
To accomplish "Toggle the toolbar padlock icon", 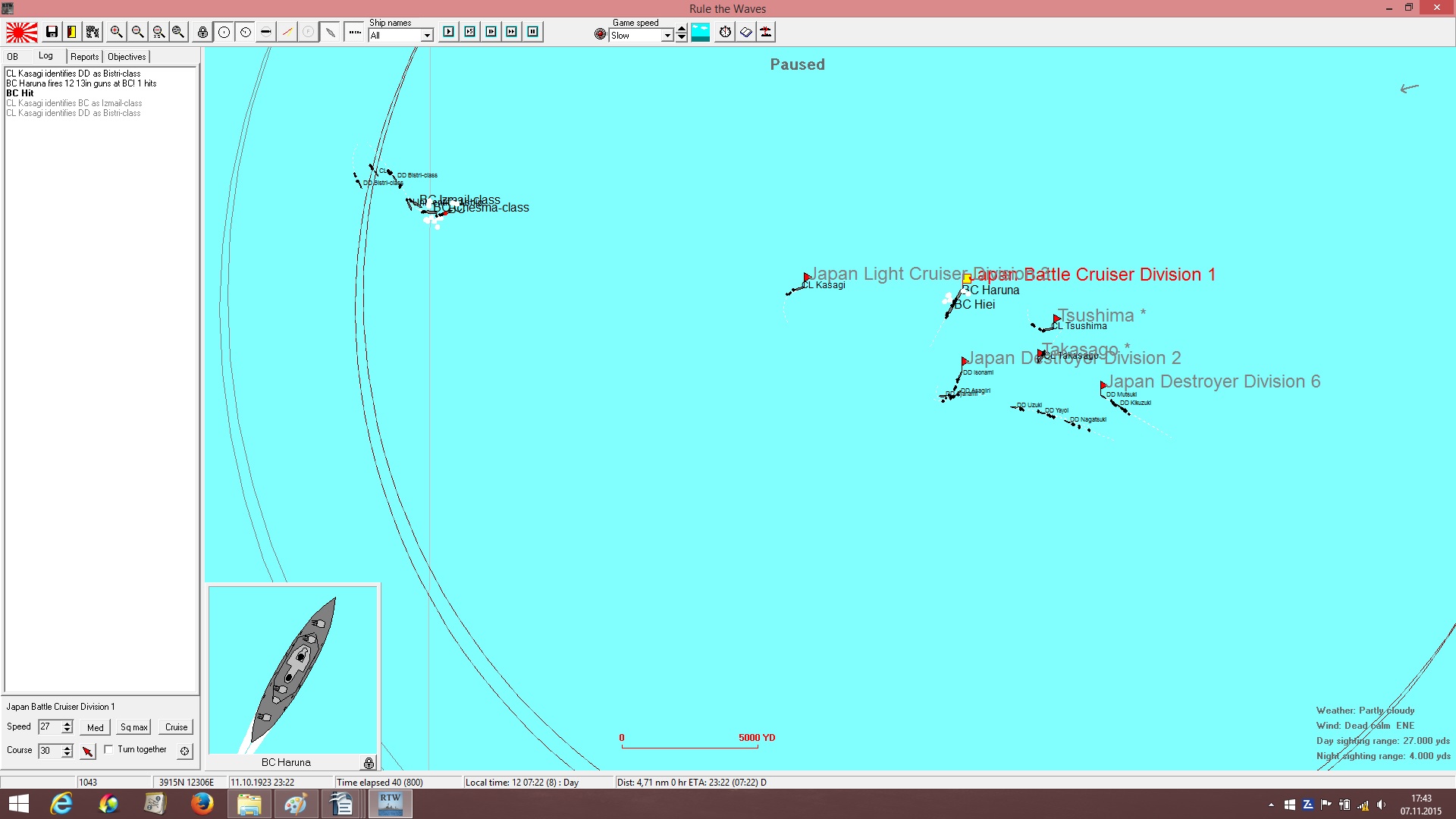I will pyautogui.click(x=202, y=32).
